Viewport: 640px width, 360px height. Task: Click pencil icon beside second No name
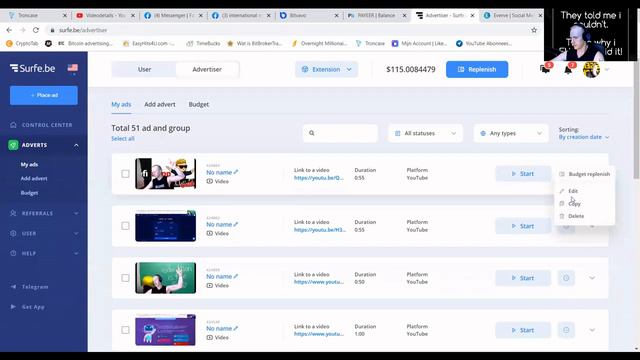236,224
